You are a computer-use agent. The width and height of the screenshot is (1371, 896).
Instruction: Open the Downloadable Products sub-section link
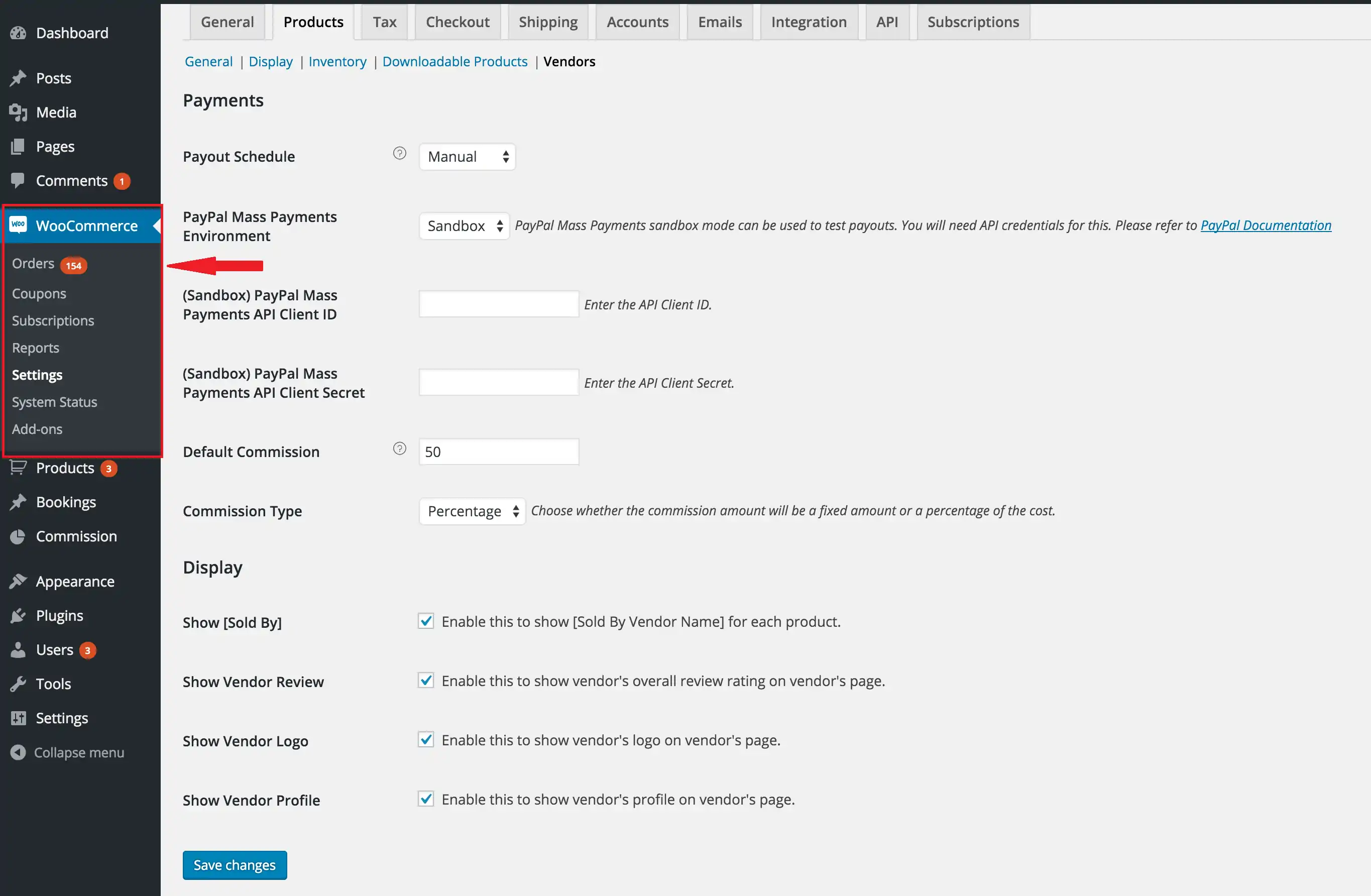coord(454,62)
